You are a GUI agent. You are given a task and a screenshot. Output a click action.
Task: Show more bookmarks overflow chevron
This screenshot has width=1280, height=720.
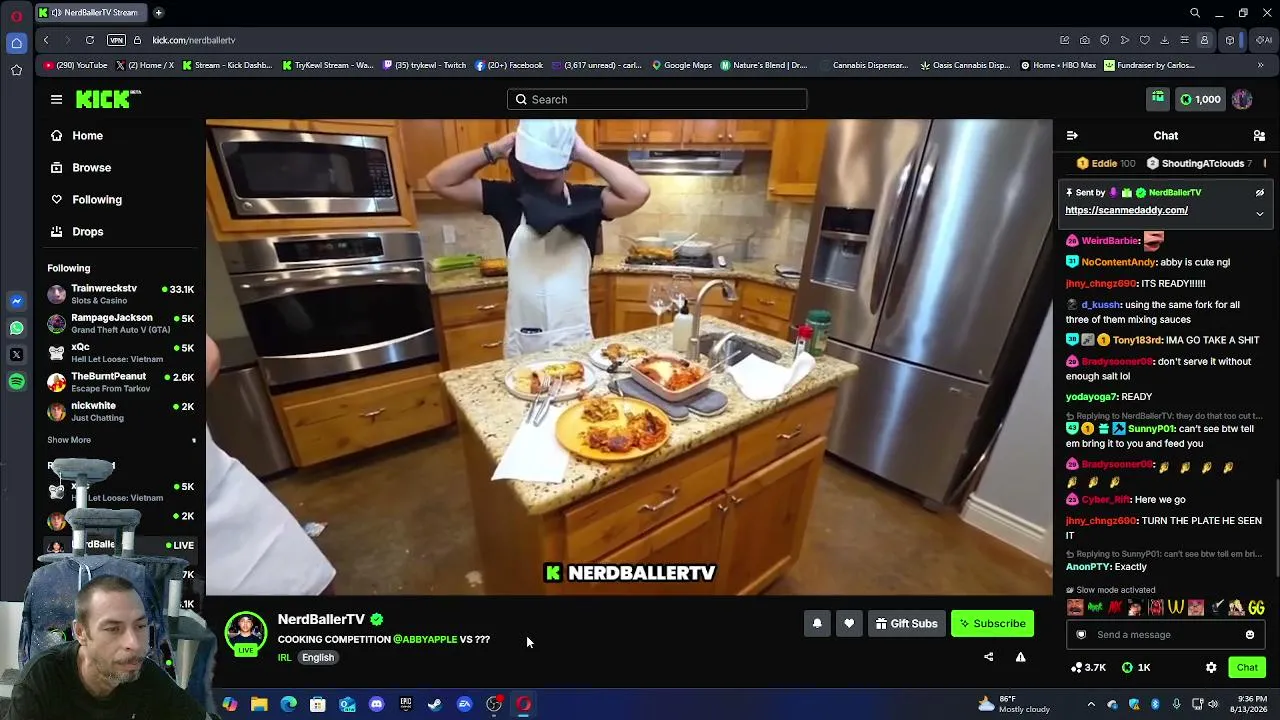(x=1260, y=65)
